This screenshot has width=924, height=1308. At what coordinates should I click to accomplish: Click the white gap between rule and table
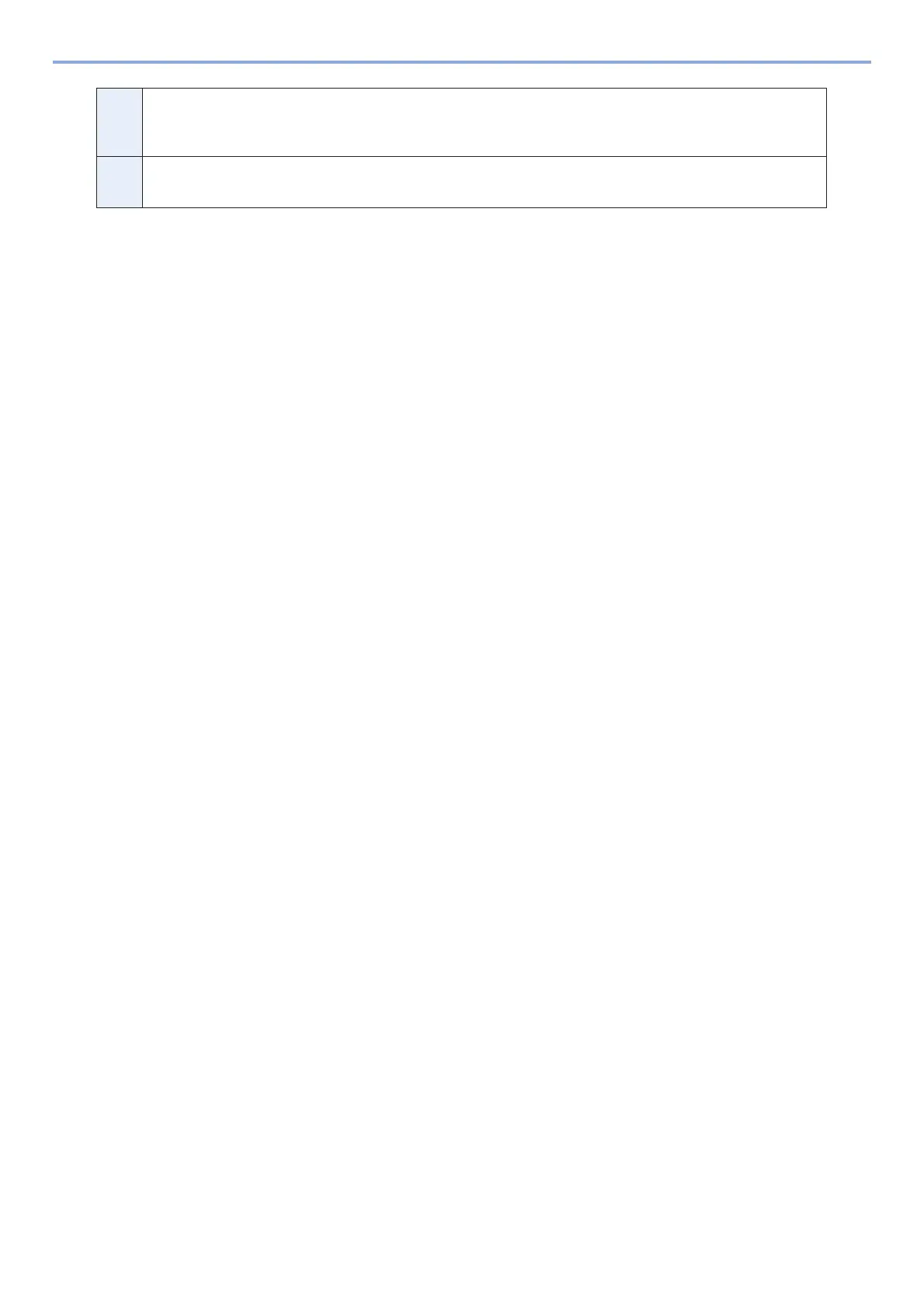pyautogui.click(x=461, y=75)
